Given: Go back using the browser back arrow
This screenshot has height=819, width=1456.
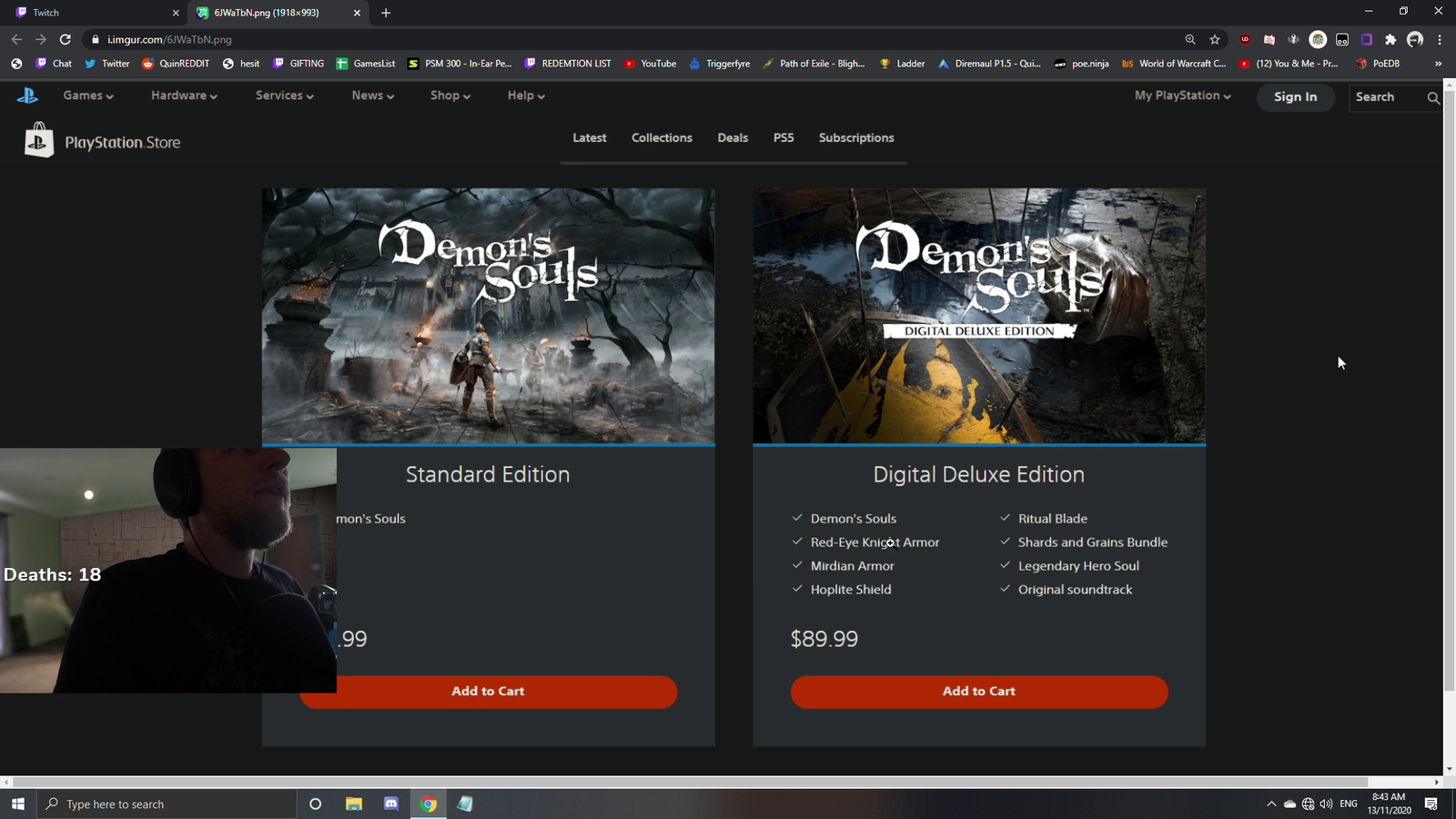Looking at the screenshot, I should click(x=16, y=39).
